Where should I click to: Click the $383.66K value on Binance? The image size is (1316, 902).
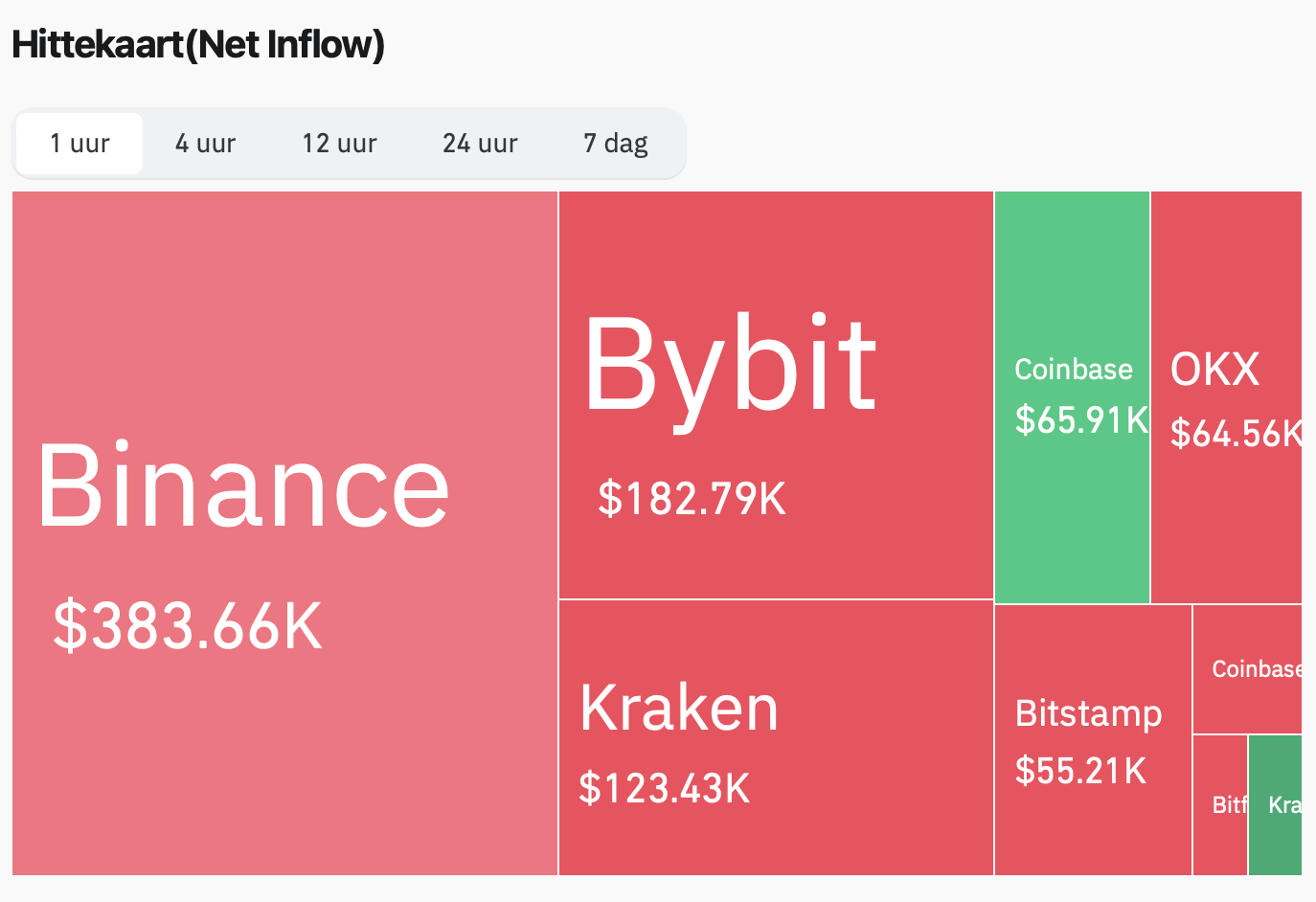coord(188,626)
